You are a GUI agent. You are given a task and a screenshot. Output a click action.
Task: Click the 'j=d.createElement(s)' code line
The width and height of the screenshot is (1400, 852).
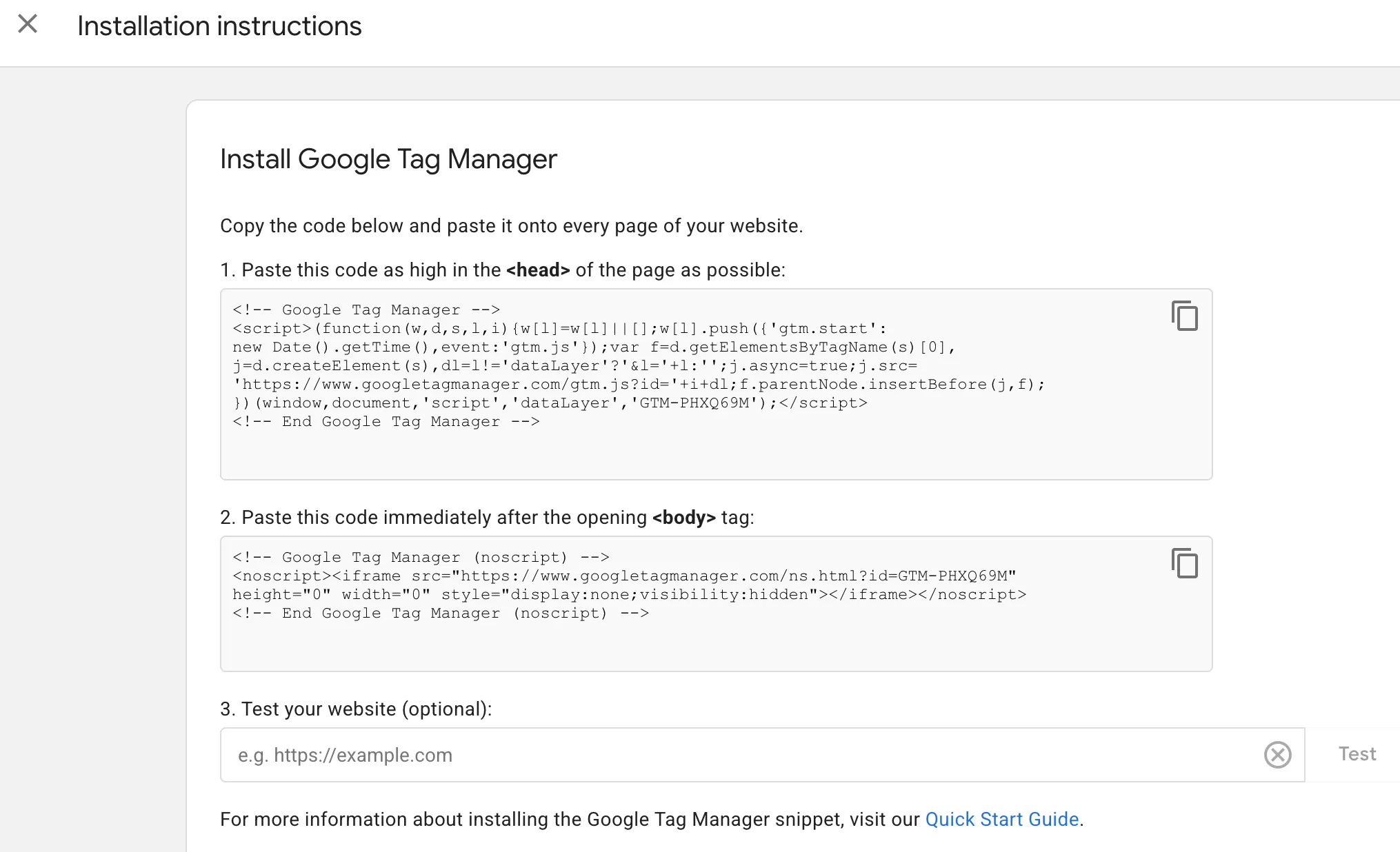[575, 365]
